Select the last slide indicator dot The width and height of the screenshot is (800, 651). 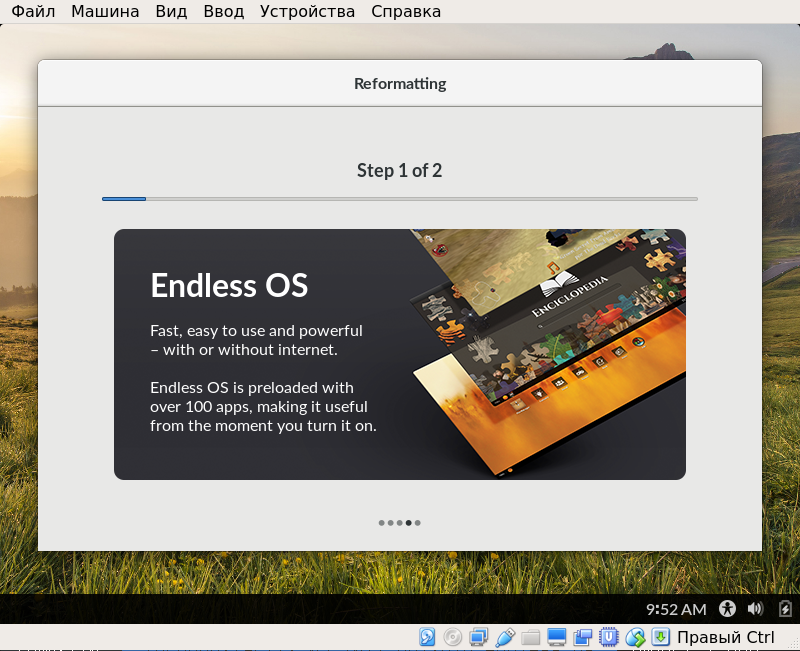pyautogui.click(x=418, y=523)
